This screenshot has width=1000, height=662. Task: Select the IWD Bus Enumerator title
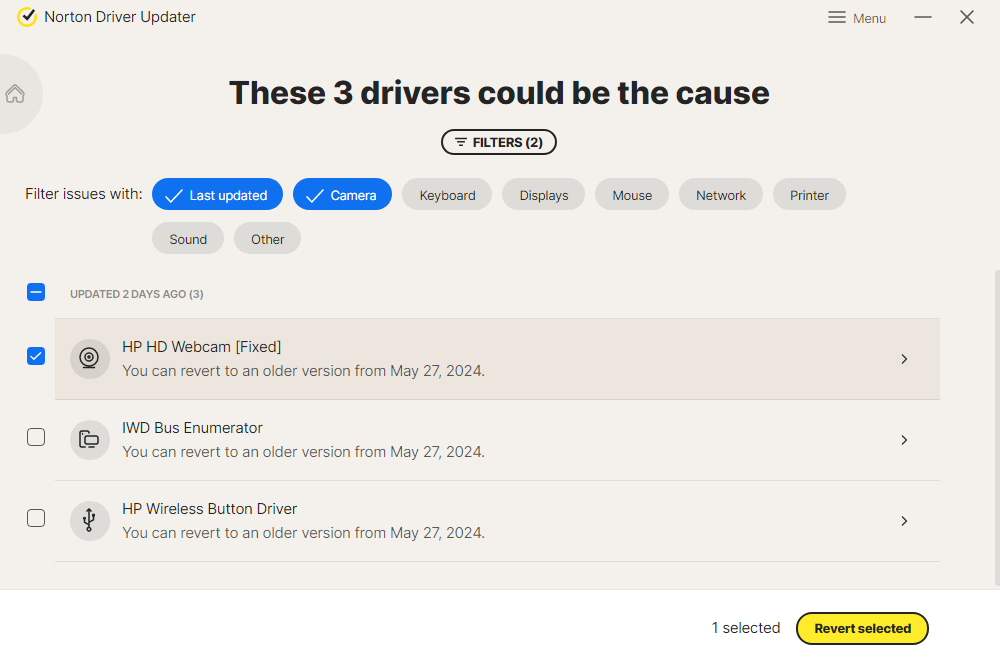tap(192, 427)
